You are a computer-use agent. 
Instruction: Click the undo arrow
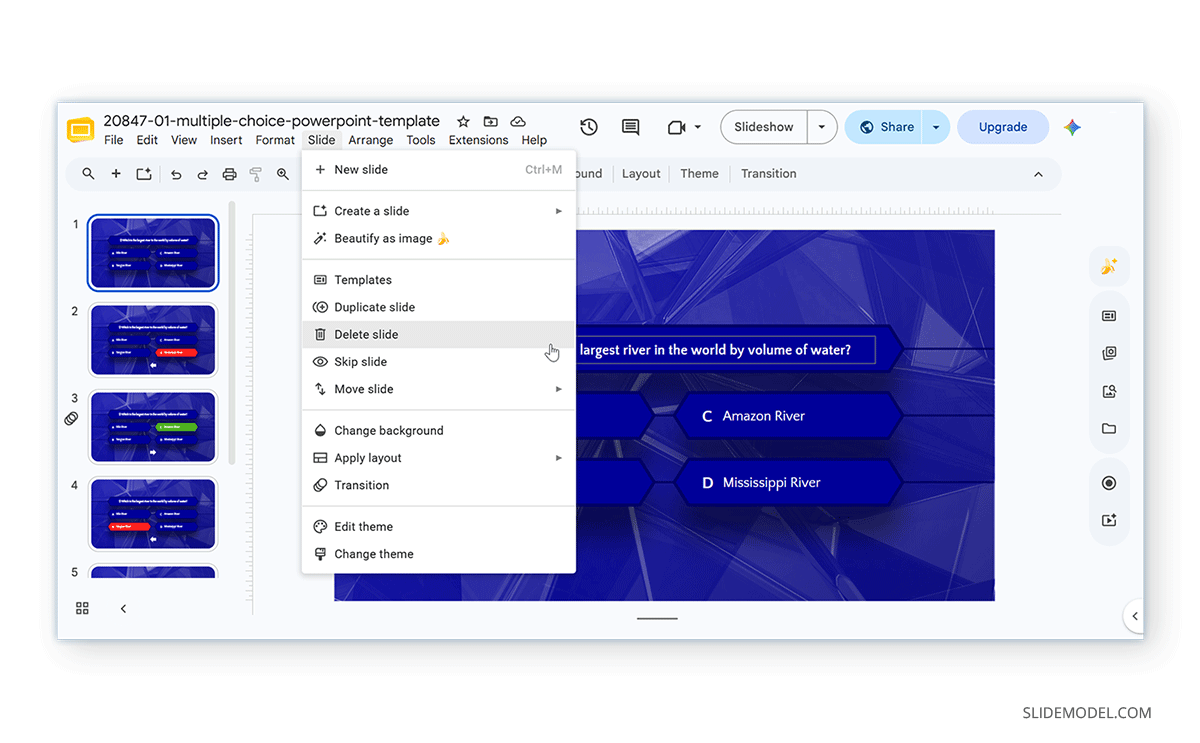176,174
